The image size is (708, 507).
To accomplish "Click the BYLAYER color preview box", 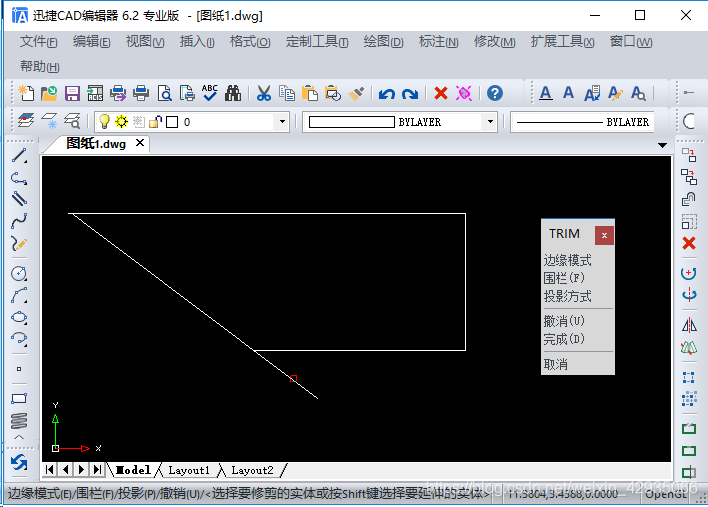I will (x=351, y=122).
